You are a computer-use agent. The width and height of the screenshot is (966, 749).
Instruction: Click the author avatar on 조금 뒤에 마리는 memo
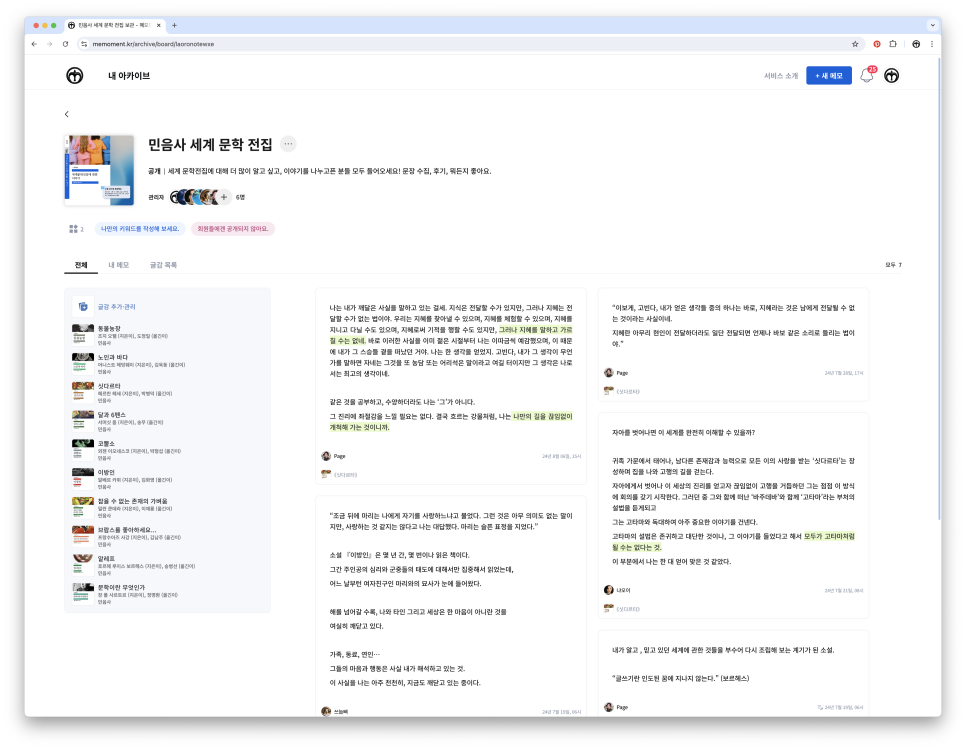point(326,711)
